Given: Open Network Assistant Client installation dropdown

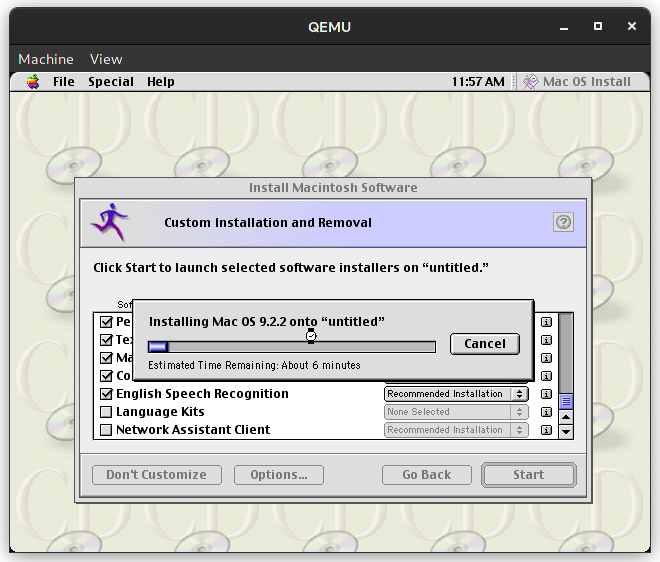Looking at the screenshot, I should pos(456,430).
